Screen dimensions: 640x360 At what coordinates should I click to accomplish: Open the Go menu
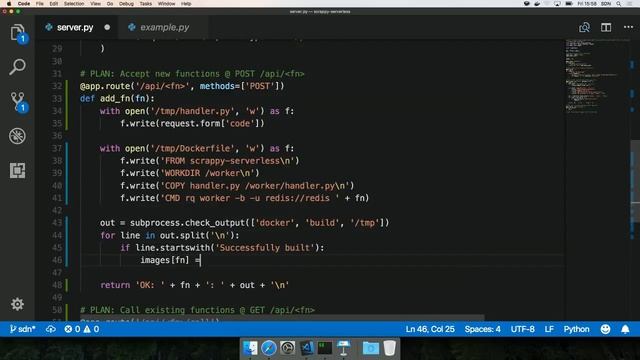coord(110,4)
